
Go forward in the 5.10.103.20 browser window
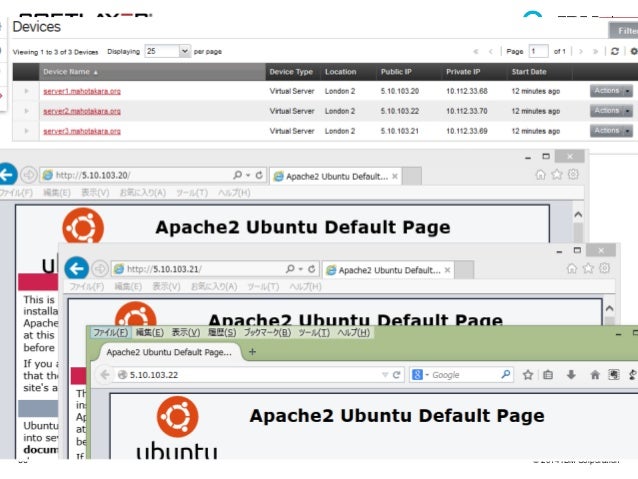pyautogui.click(x=28, y=175)
